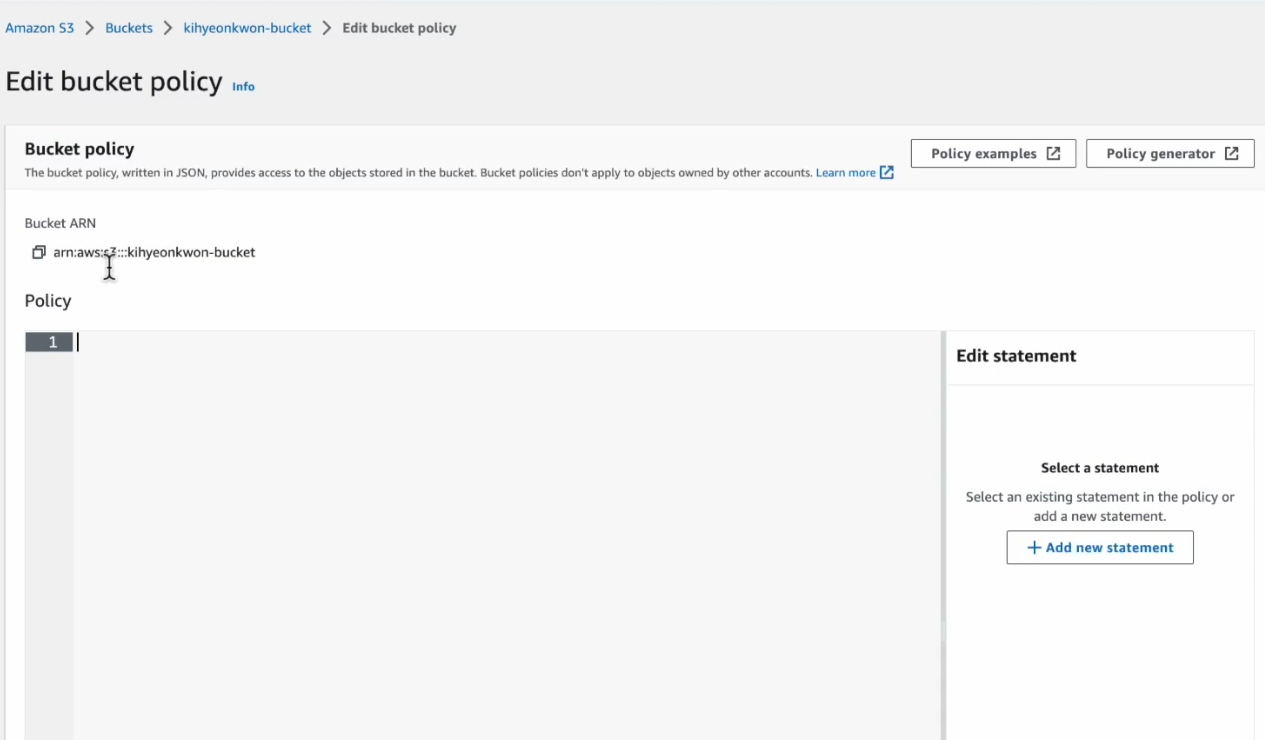
Task: Click the Add new statement button
Action: 1100,547
